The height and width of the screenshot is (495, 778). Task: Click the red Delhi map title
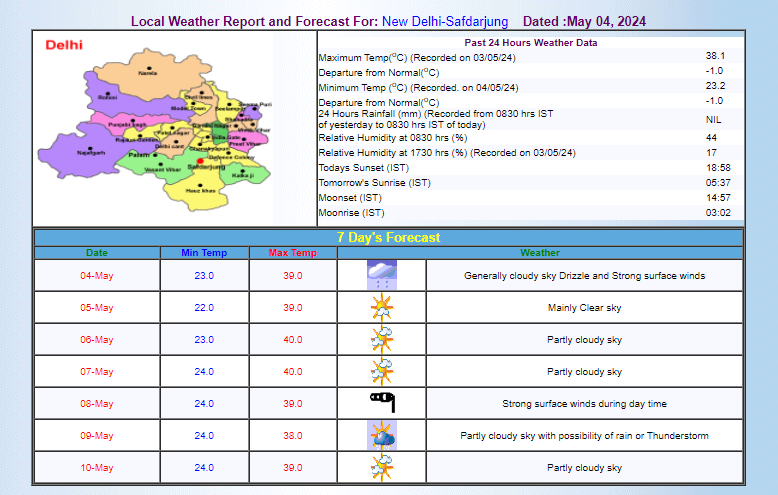point(64,45)
